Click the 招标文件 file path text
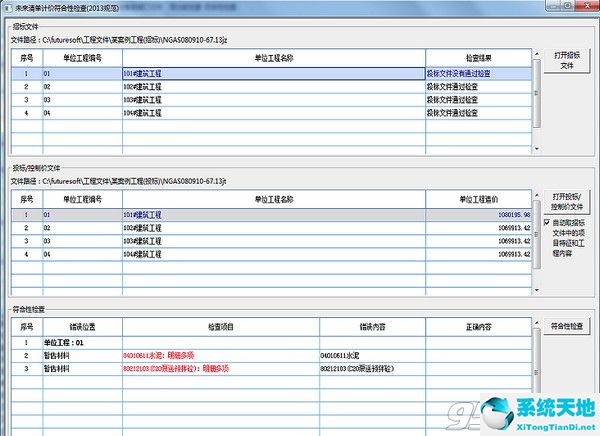The width and height of the screenshot is (600, 436). (119, 40)
